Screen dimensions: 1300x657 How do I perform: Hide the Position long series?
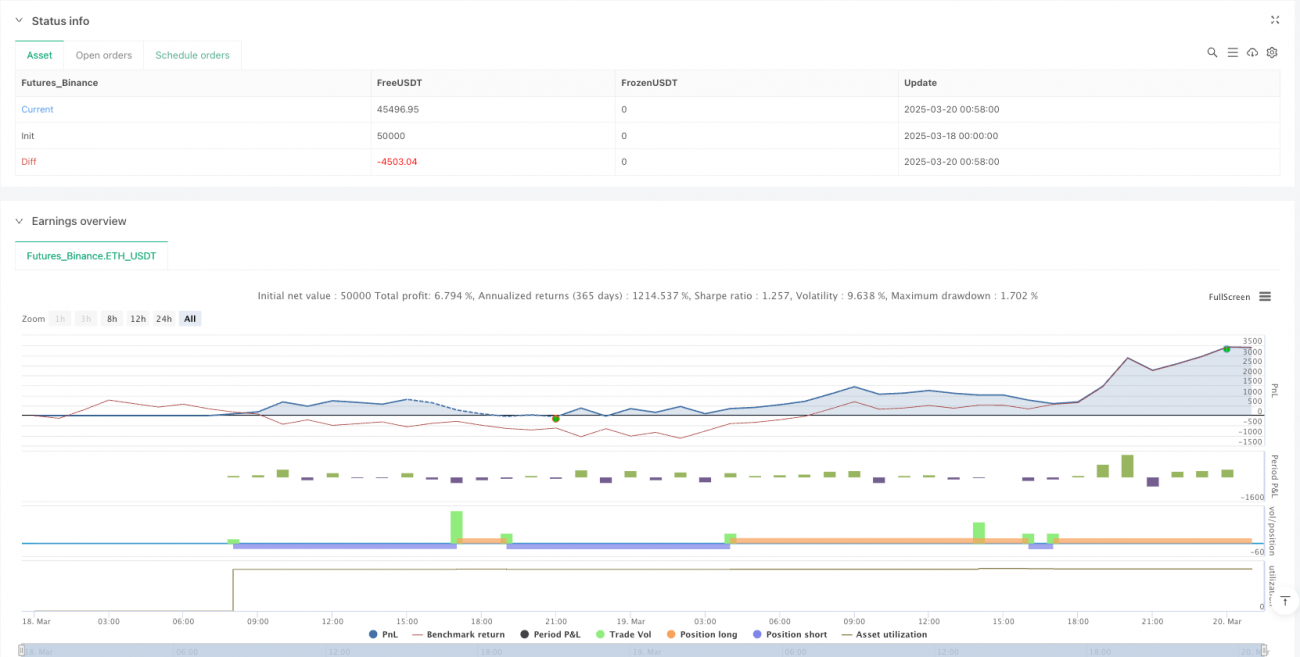tap(700, 634)
